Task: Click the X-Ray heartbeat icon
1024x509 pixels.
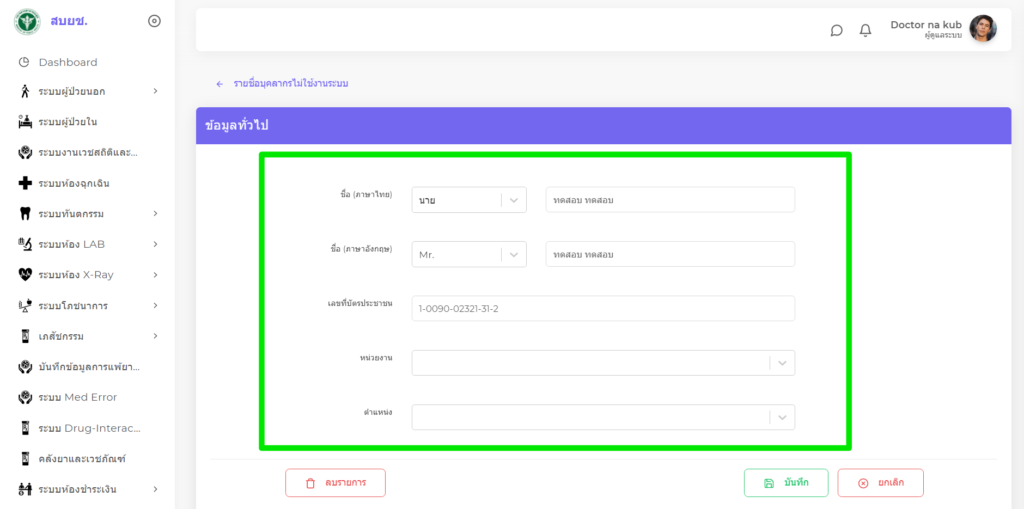Action: 25,275
